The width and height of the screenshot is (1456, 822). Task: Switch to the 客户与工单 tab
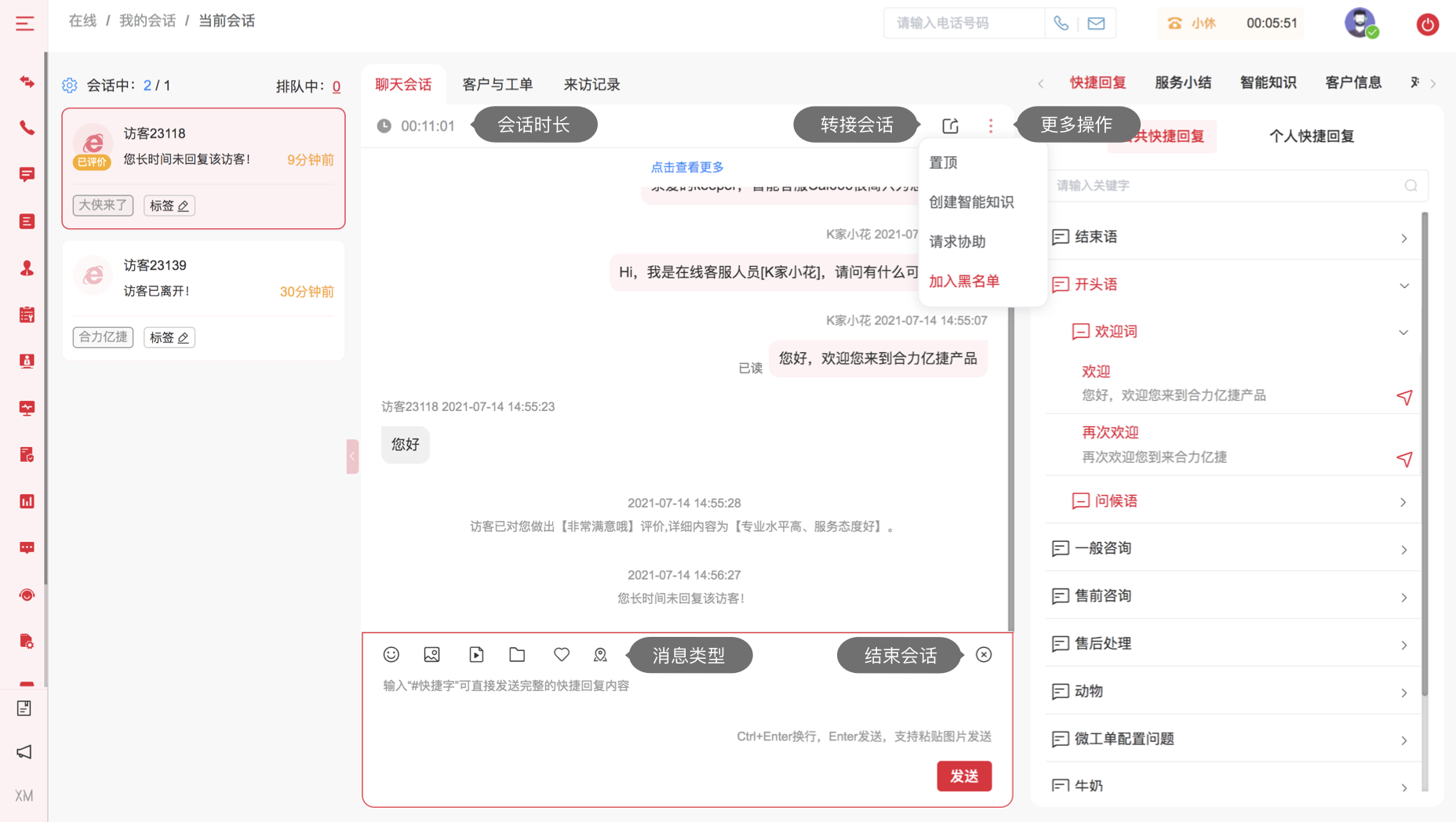[x=497, y=85]
